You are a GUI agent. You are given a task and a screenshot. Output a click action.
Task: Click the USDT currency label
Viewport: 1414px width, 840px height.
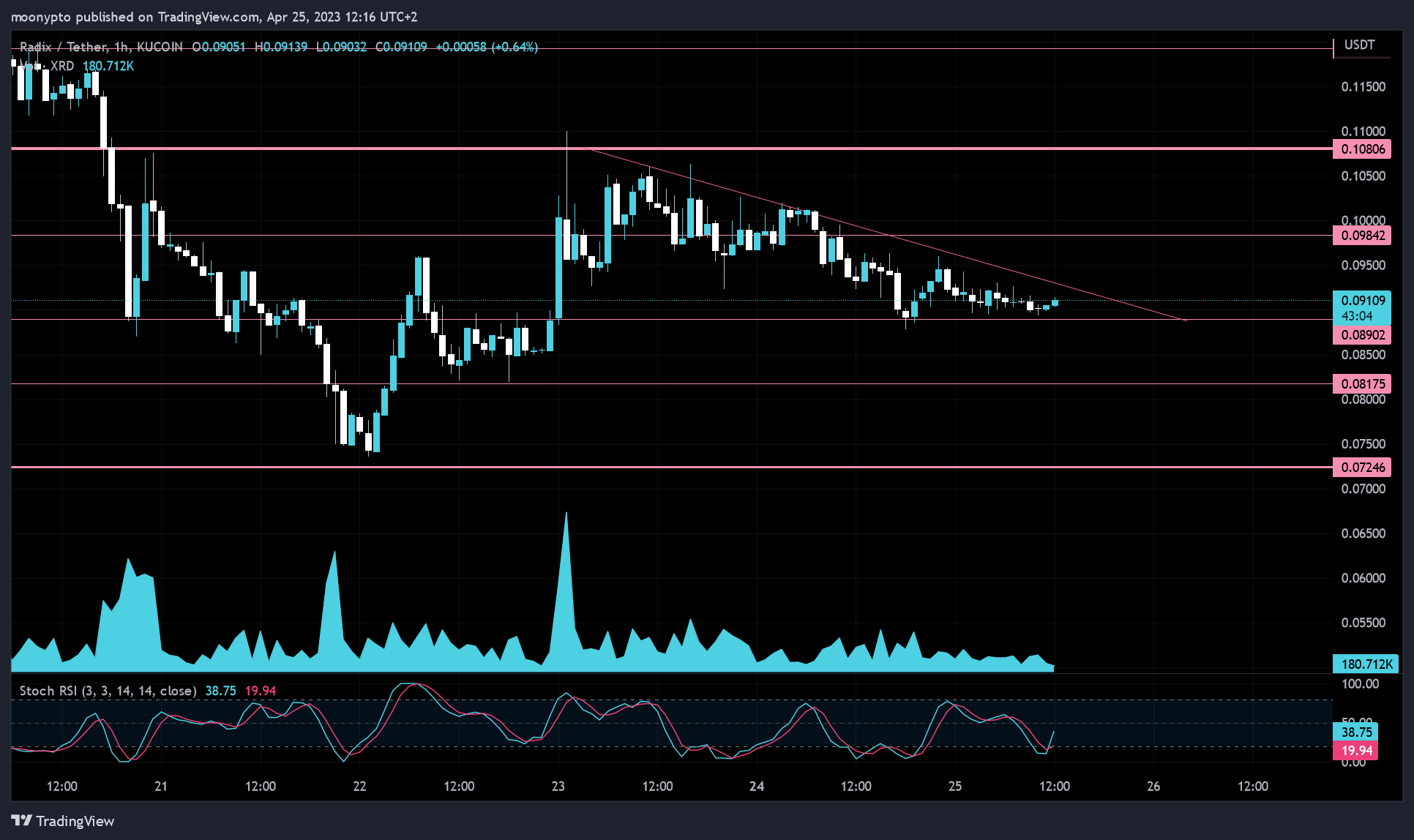[x=1359, y=45]
